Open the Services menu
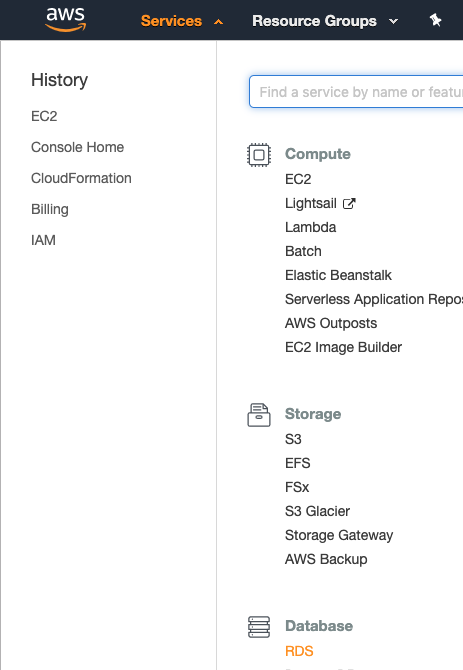 pos(171,21)
